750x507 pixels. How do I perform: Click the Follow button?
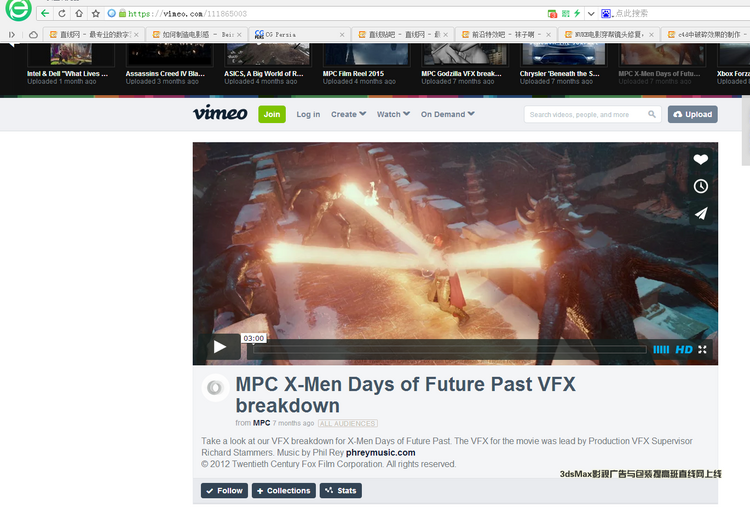coord(224,490)
